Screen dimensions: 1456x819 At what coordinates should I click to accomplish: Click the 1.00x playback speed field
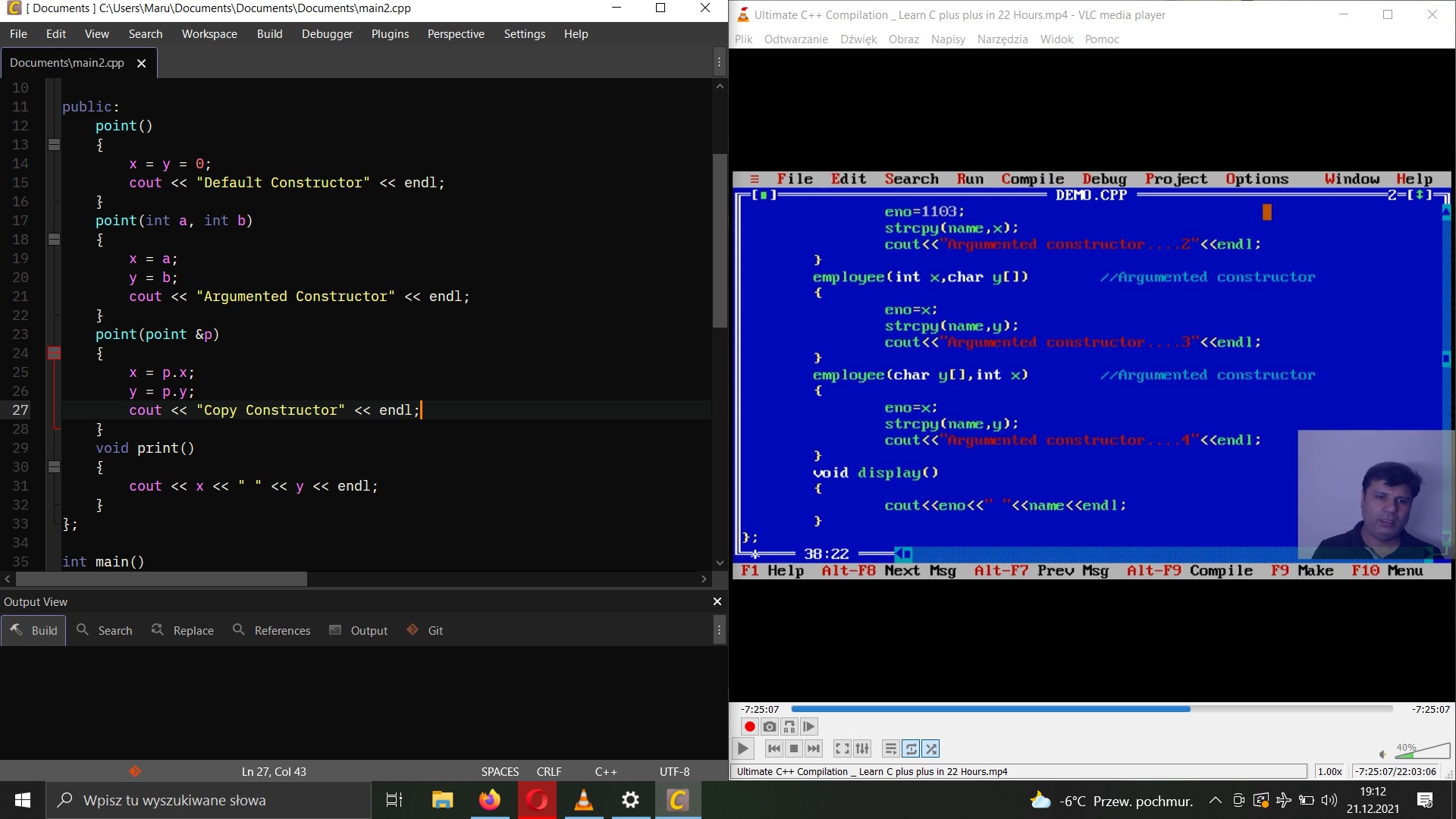(x=1330, y=771)
